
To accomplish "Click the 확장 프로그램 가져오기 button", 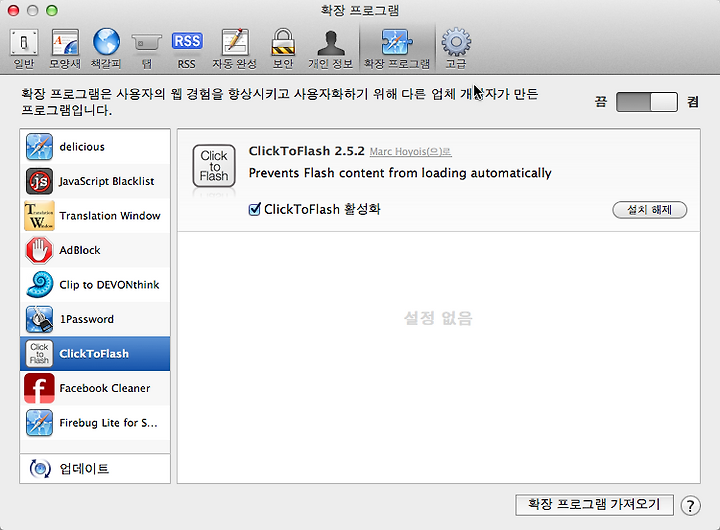I will [x=594, y=505].
